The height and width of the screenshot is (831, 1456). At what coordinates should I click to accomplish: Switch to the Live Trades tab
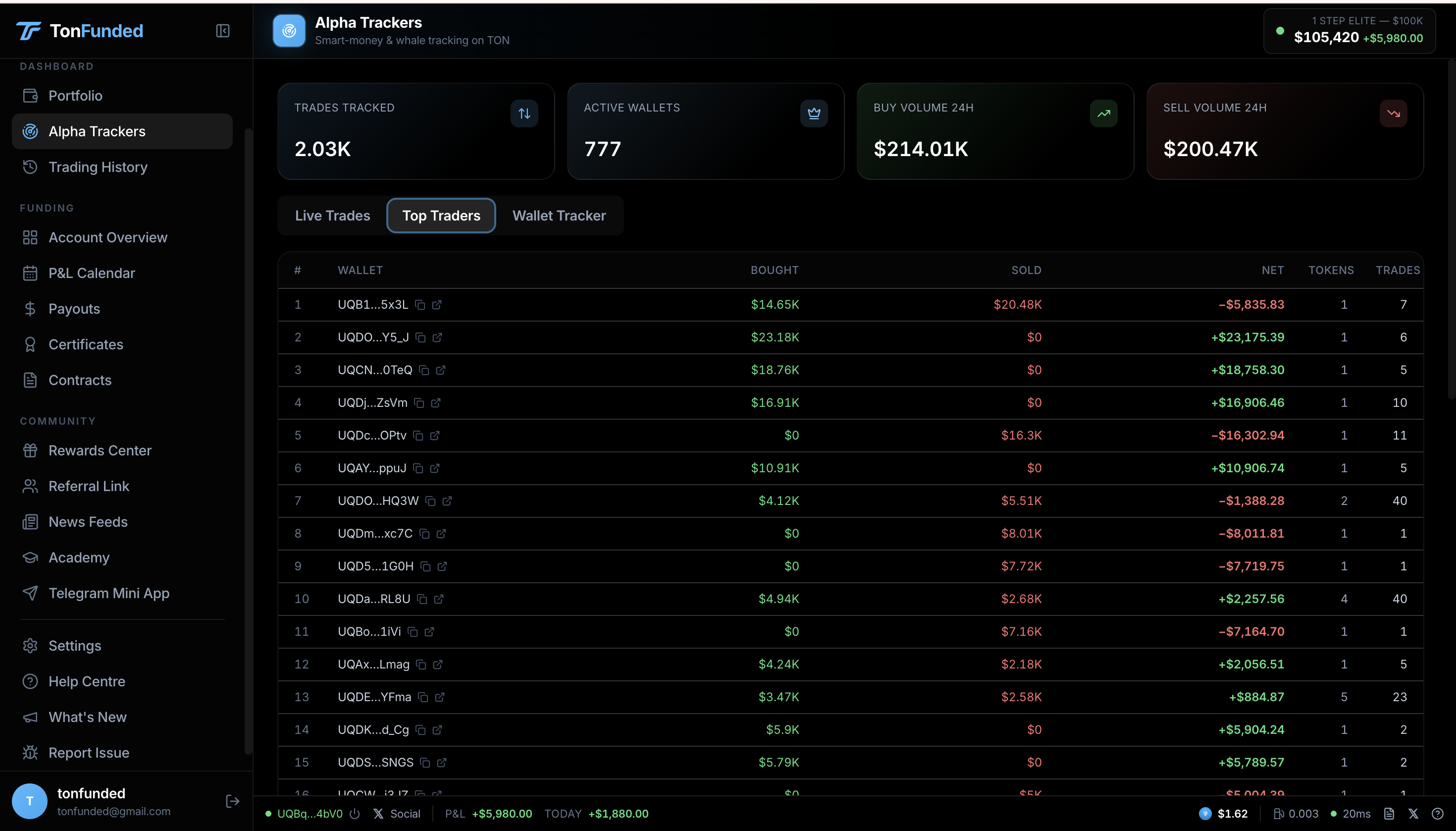point(332,216)
